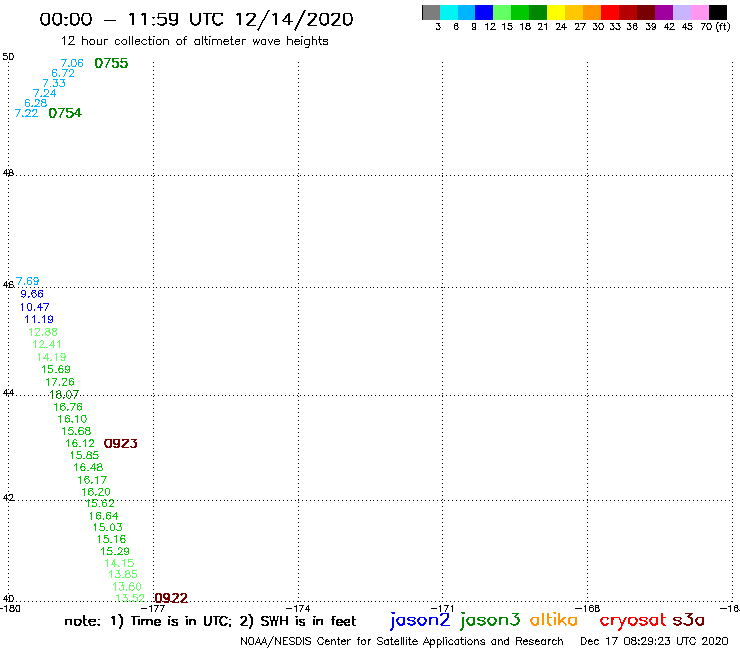
Task: Click the wave height value '10.47'
Action: [34, 307]
